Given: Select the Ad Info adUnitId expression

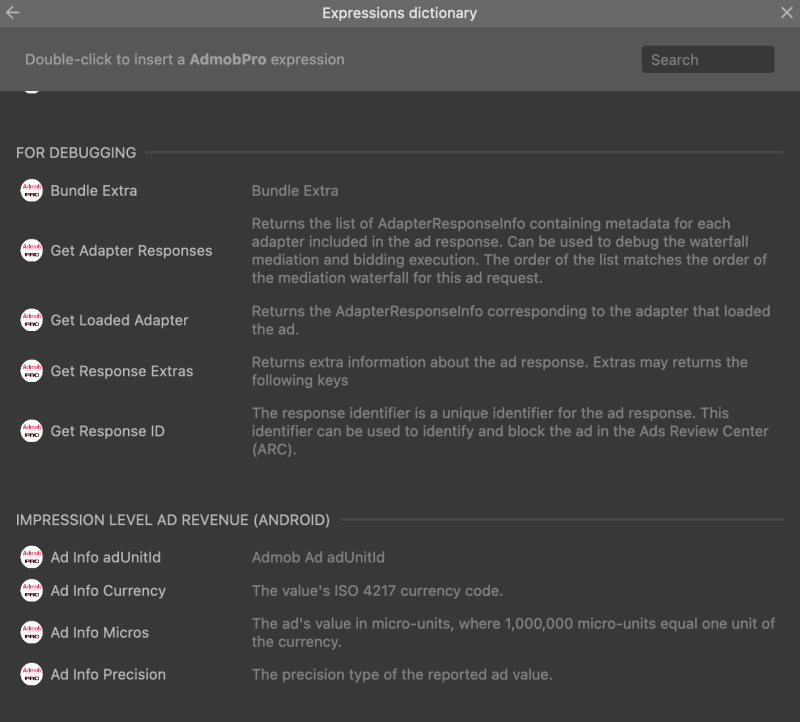Looking at the screenshot, I should click(x=106, y=557).
